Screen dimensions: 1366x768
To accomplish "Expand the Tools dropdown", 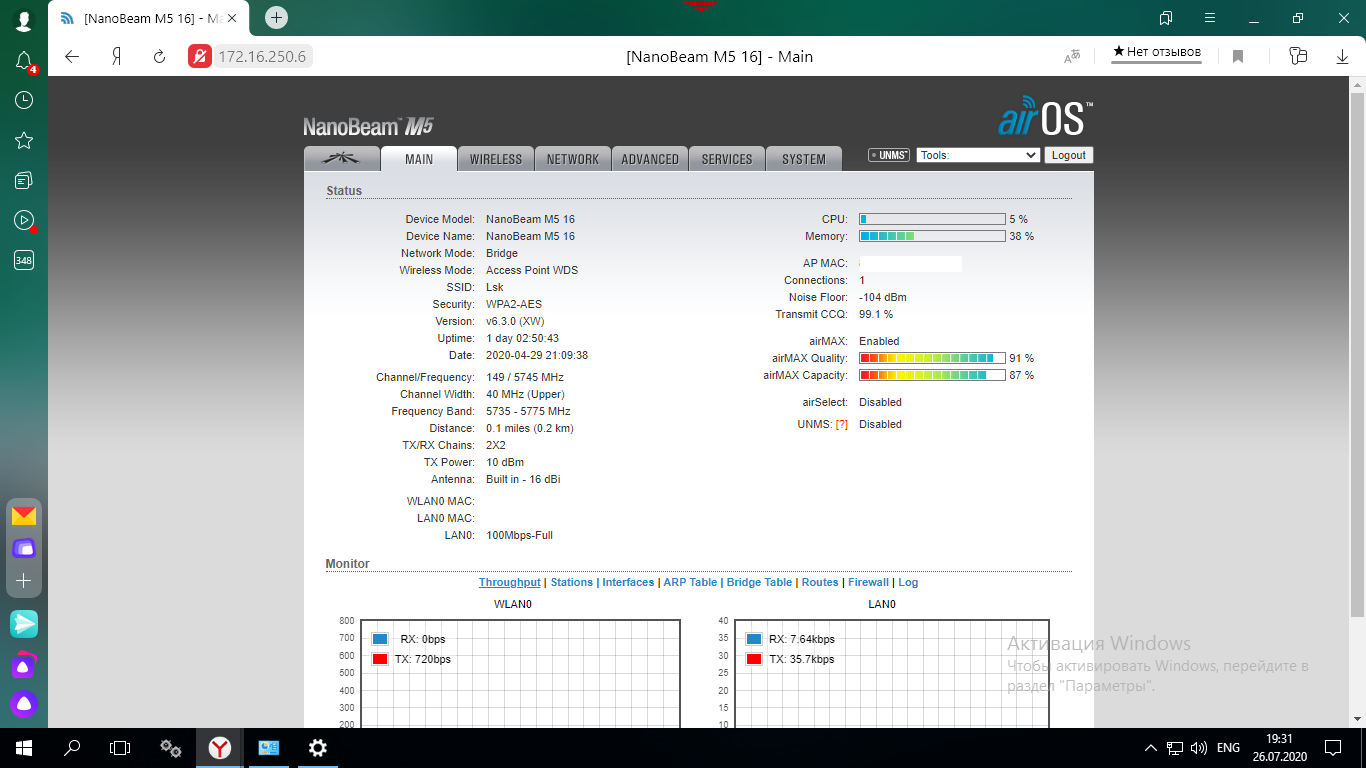I will pos(978,155).
